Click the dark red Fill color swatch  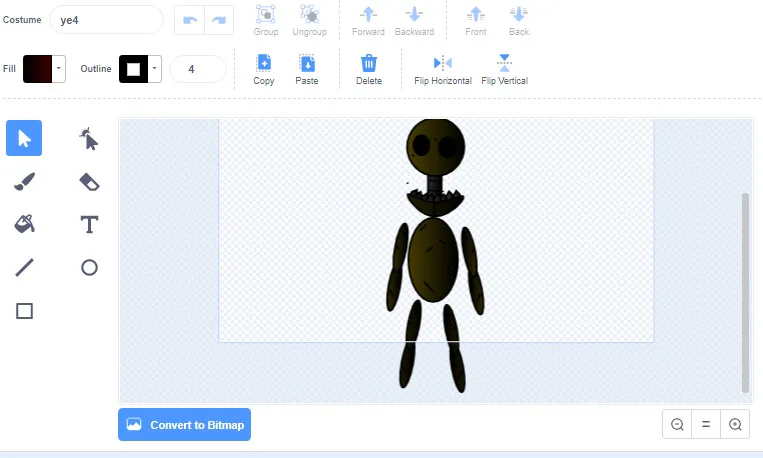37,69
